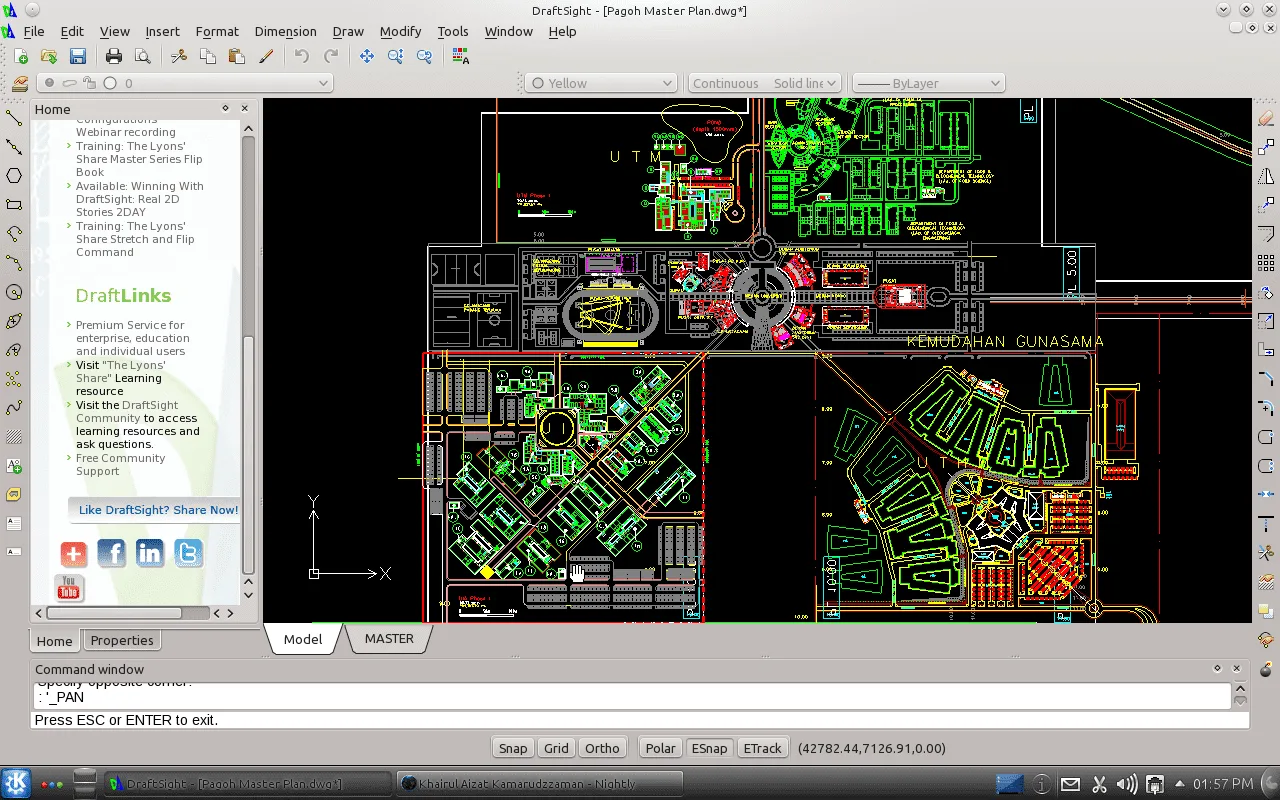Screen dimensions: 1280x800
Task: Click the Zoom Window magnifier icon
Action: coord(396,57)
